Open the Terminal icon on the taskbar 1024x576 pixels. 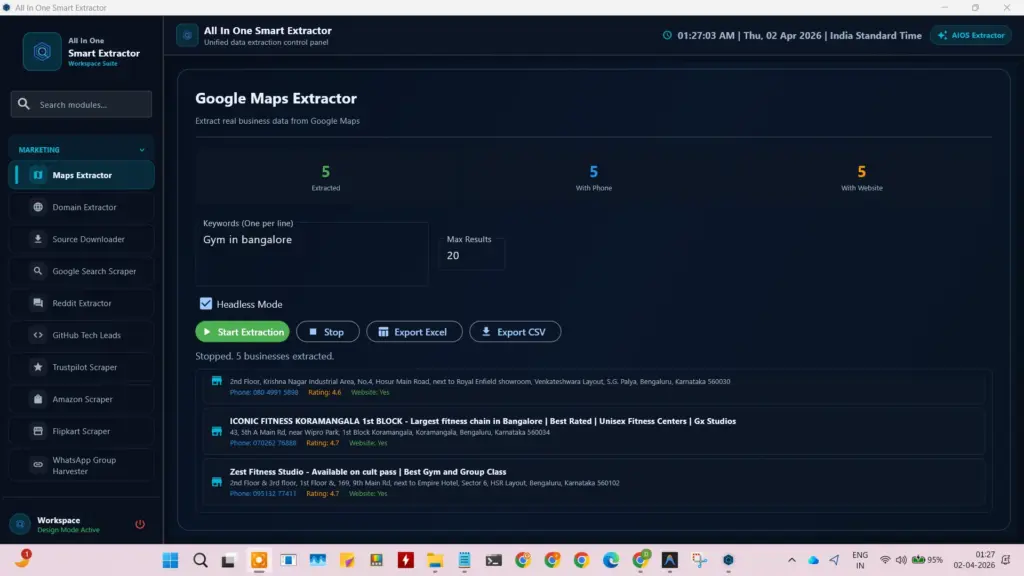coord(494,560)
